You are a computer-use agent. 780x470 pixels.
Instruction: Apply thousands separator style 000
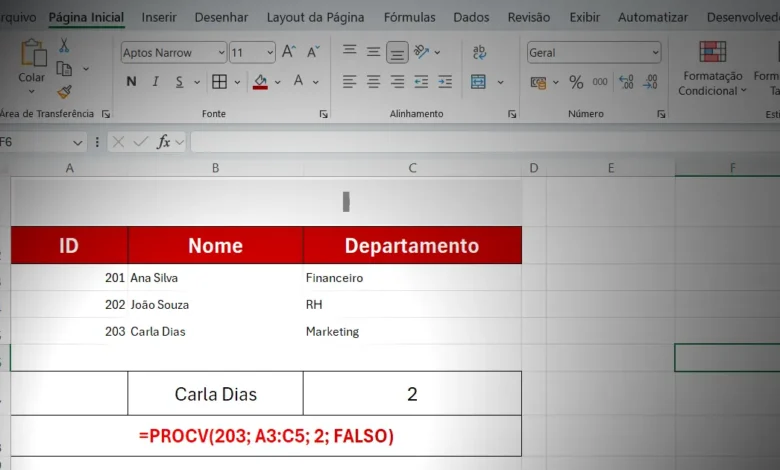(600, 82)
